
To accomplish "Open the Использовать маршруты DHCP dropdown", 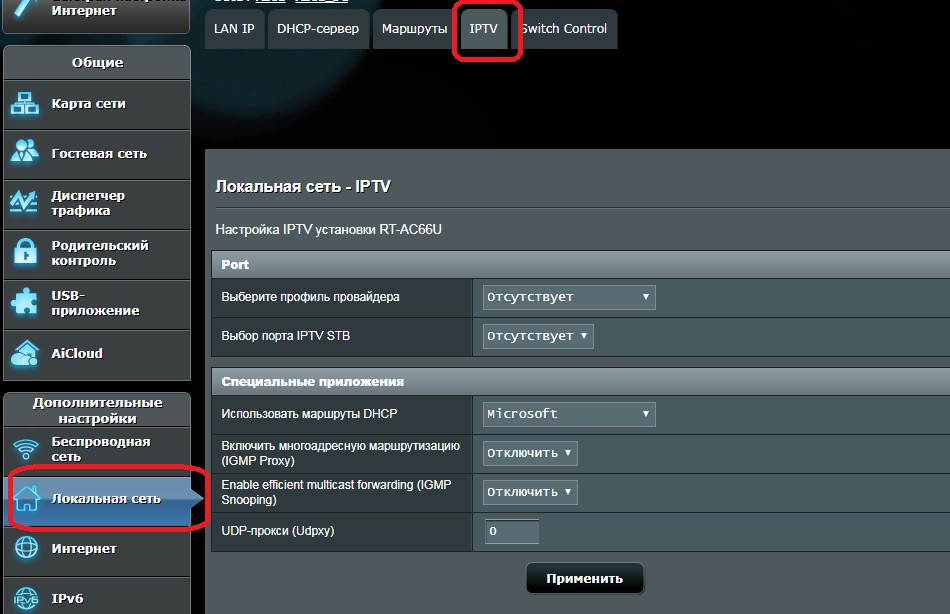I will point(569,414).
